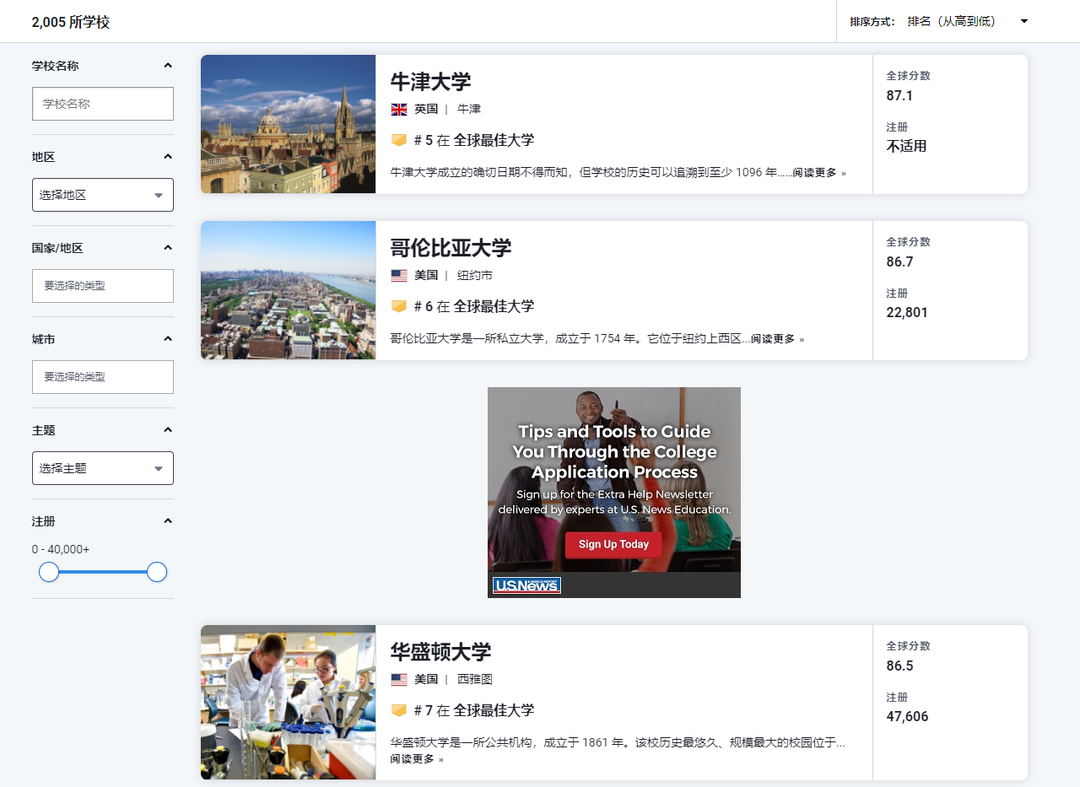The height and width of the screenshot is (787, 1080).
Task: Click the US flag icon under 哥伦比亚大学
Action: pyautogui.click(x=399, y=275)
